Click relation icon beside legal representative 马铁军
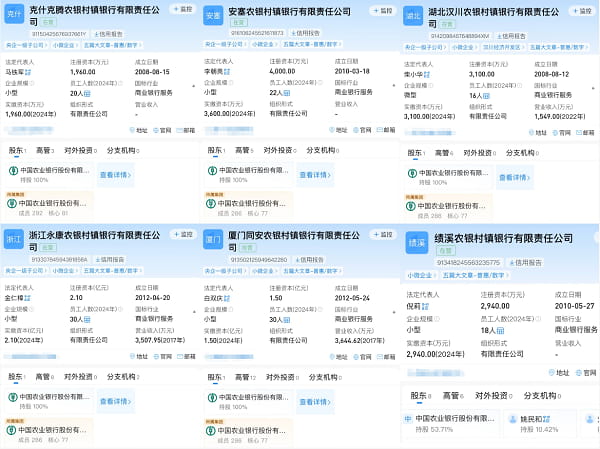This screenshot has height=449, width=600. click(x=28, y=72)
